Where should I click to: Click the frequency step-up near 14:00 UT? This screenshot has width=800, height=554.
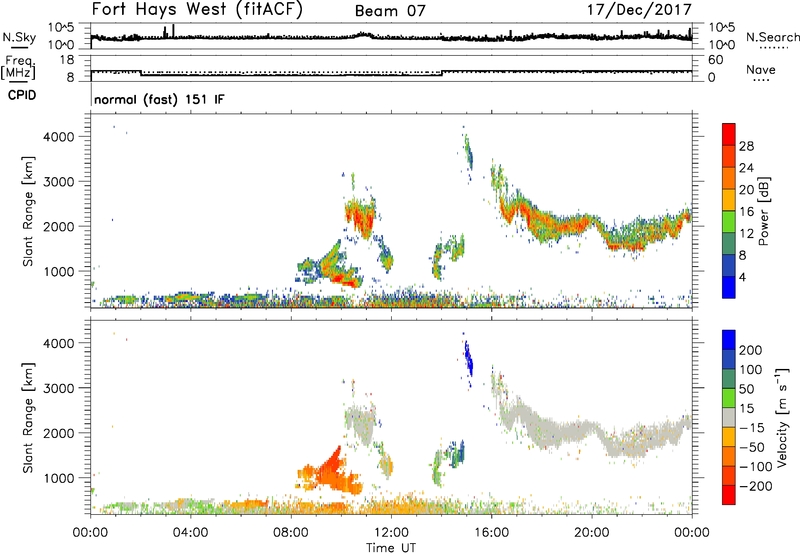coord(442,72)
